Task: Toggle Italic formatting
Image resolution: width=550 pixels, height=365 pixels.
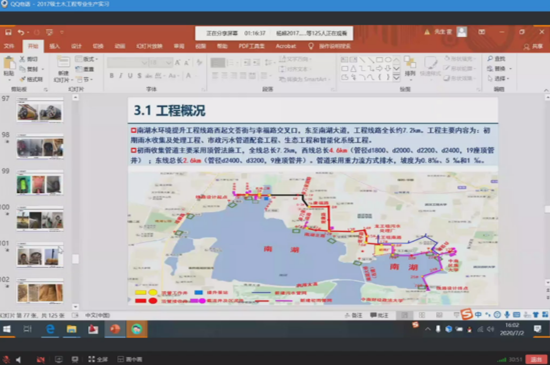Action: pos(121,75)
